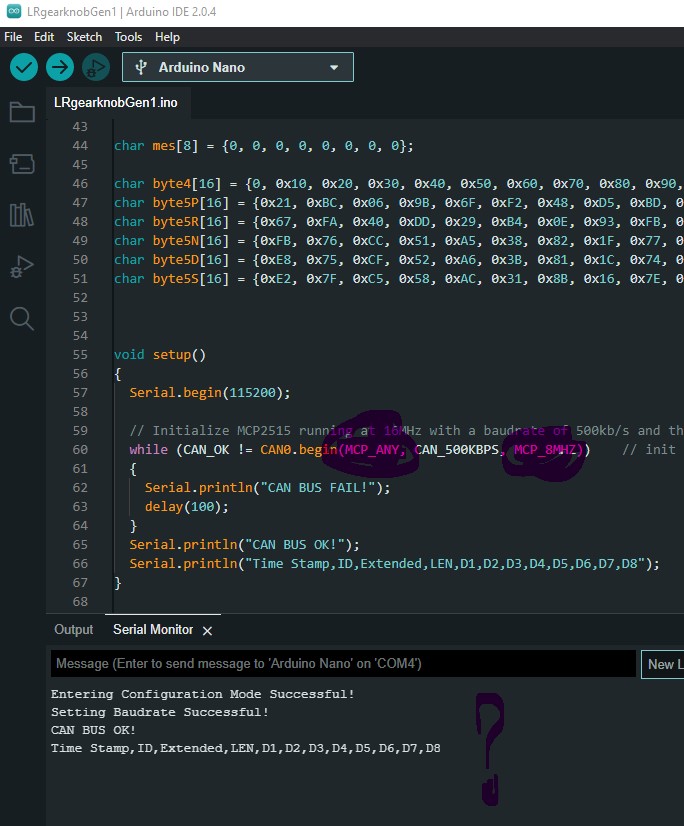This screenshot has width=684, height=826.
Task: Open the Edit menu
Action: 44,37
